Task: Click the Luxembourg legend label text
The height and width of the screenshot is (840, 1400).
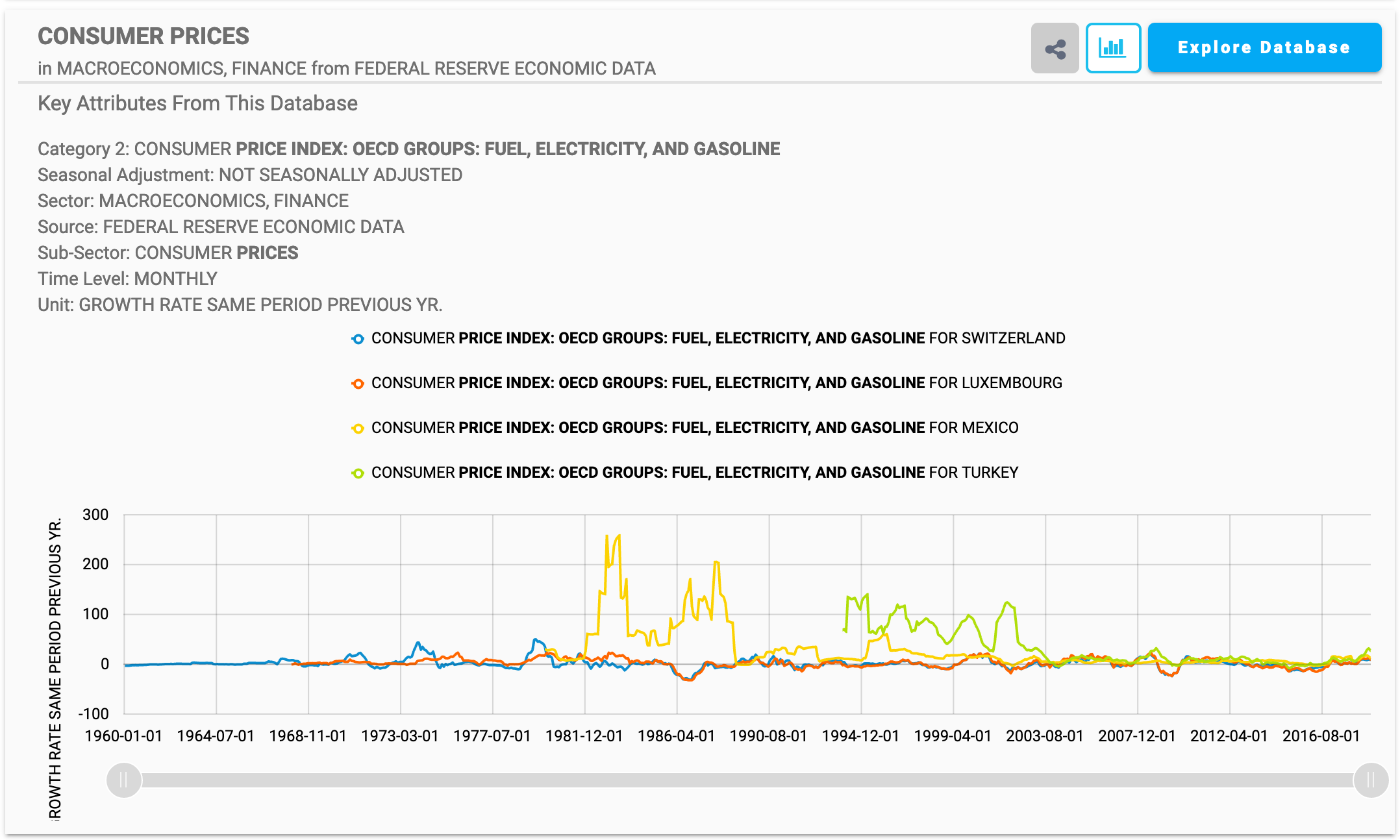Action: click(x=717, y=383)
